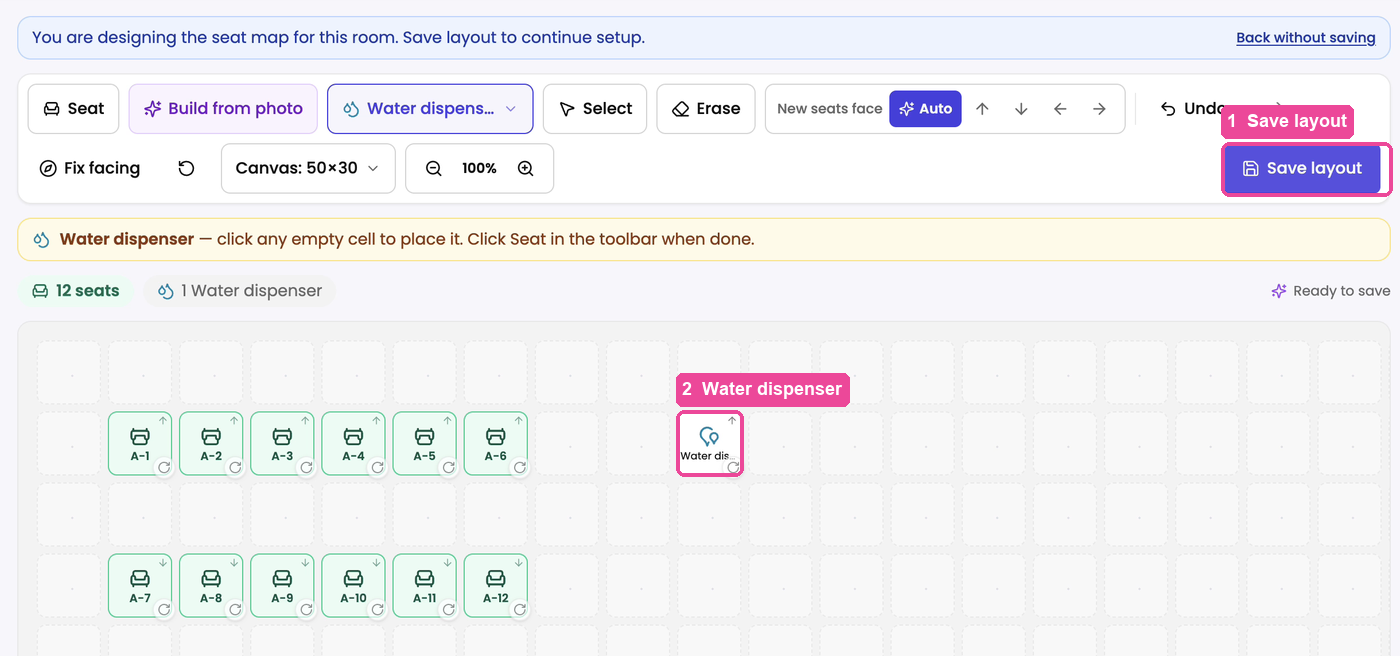Select seat A-4 on the canvas
The width and height of the screenshot is (1400, 656).
353,444
